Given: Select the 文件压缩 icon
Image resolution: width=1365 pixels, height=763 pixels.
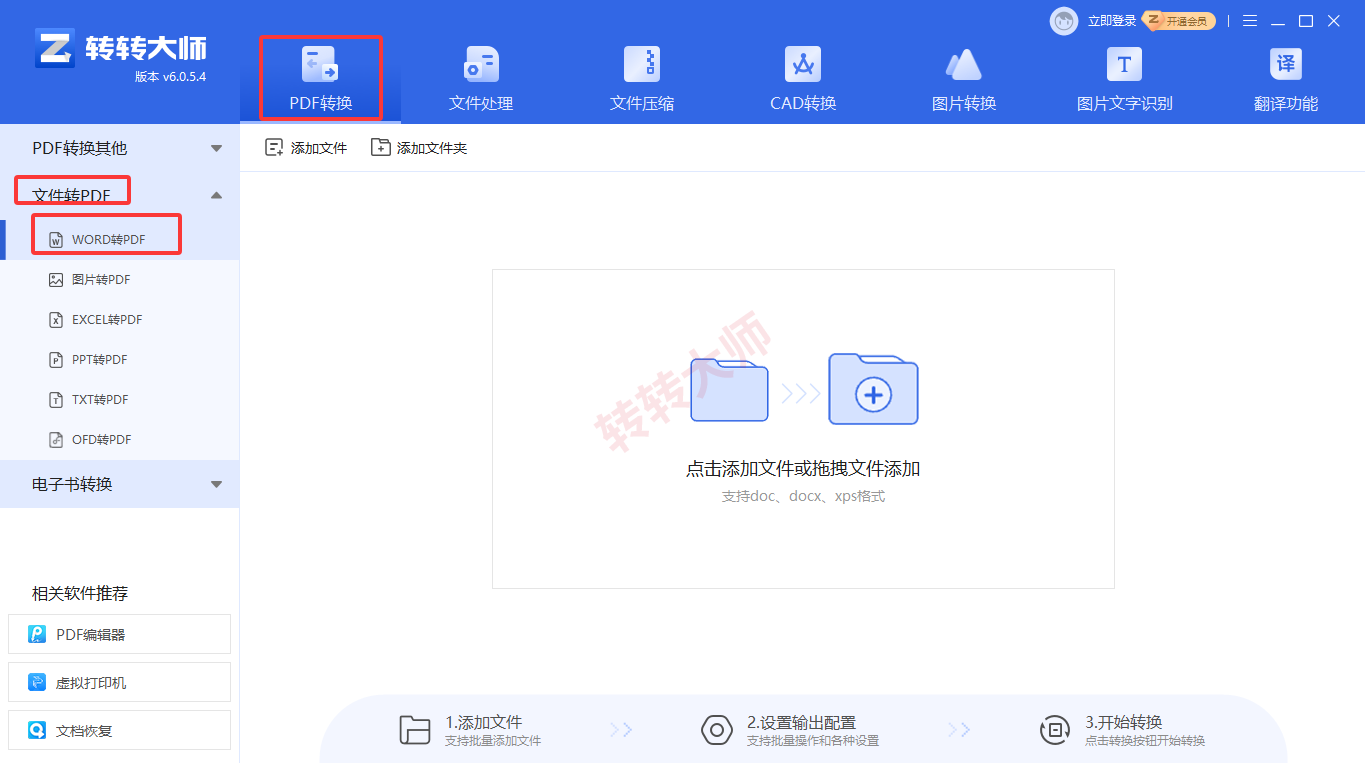Looking at the screenshot, I should 642,64.
